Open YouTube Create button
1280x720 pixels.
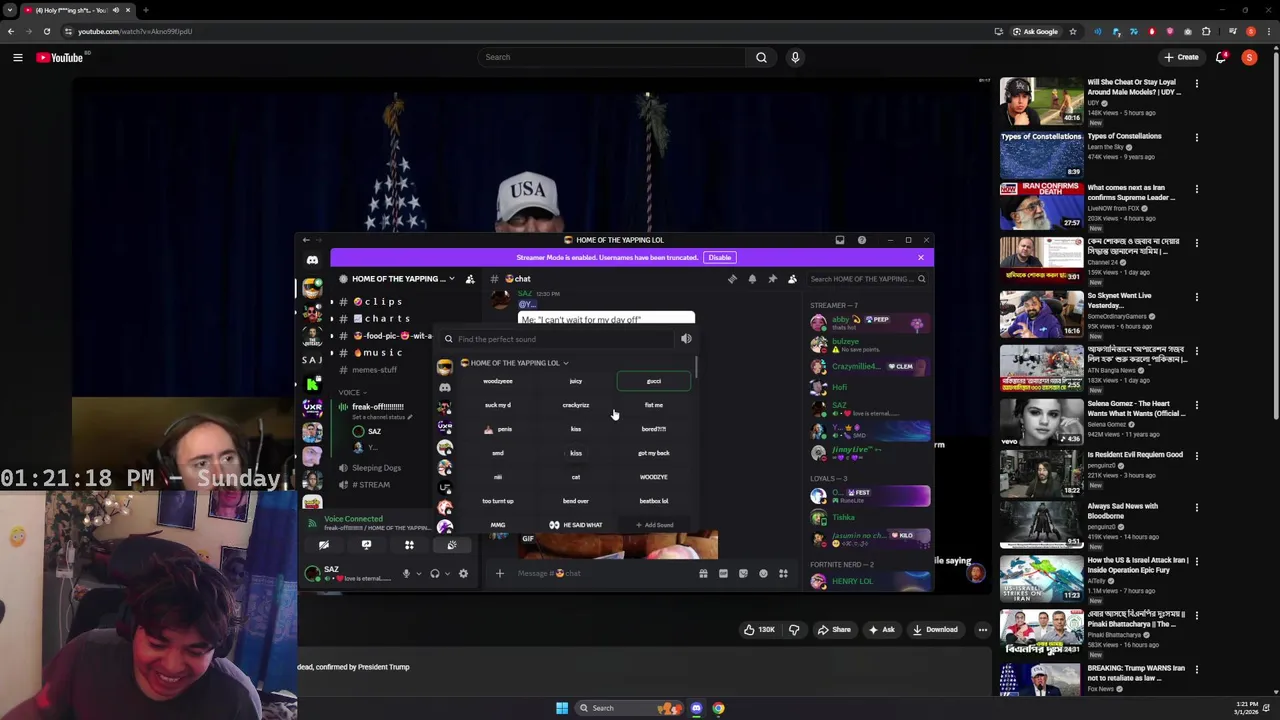(1181, 57)
